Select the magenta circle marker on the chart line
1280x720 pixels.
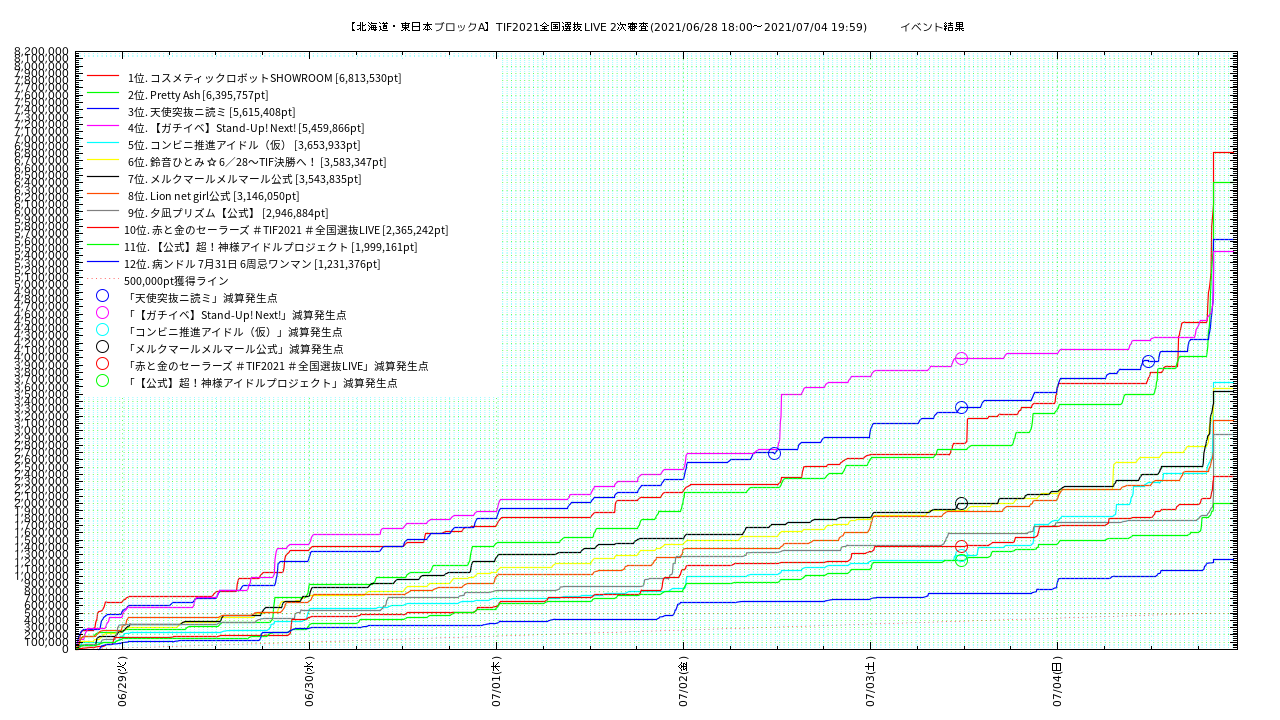click(961, 358)
